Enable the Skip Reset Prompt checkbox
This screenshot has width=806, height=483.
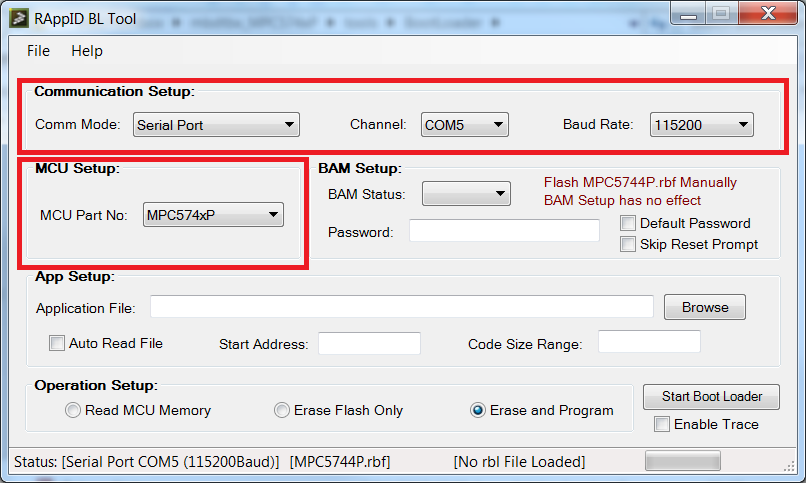[x=628, y=244]
